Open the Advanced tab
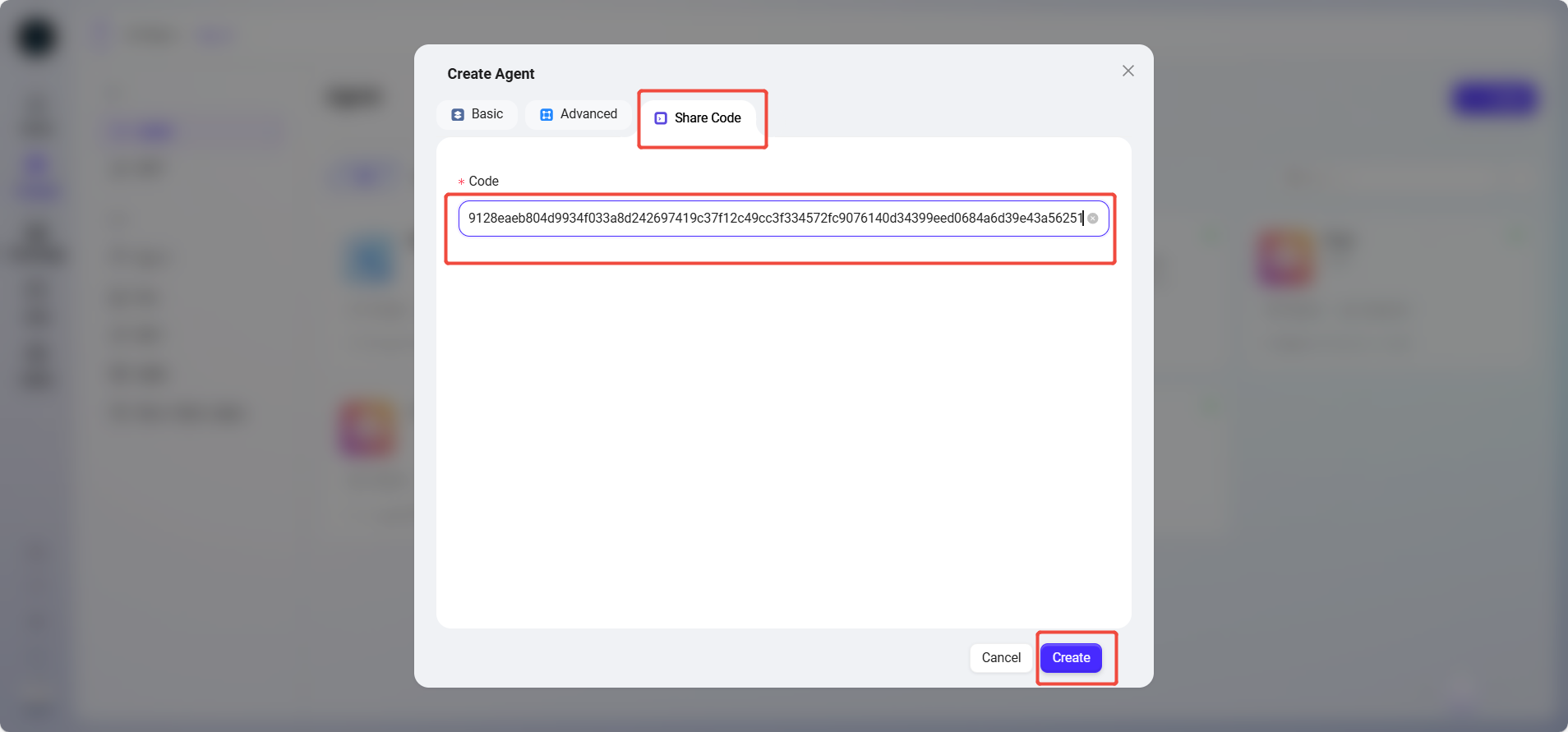The height and width of the screenshot is (732, 1568). (x=579, y=114)
